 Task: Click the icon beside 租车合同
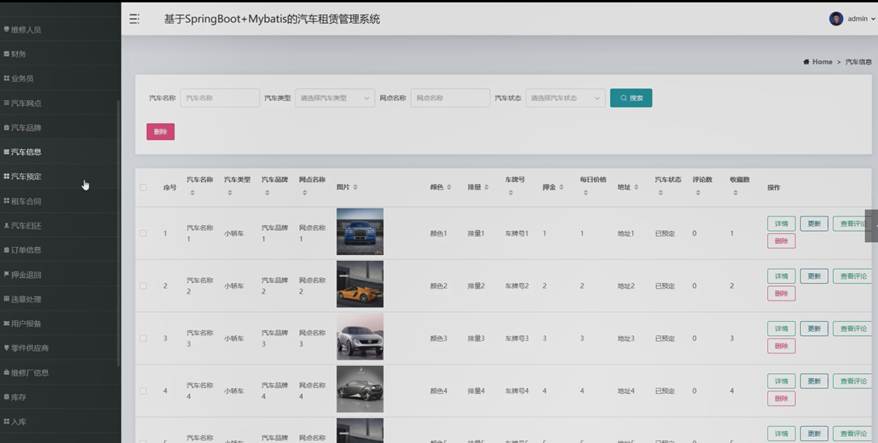click(x=6, y=201)
